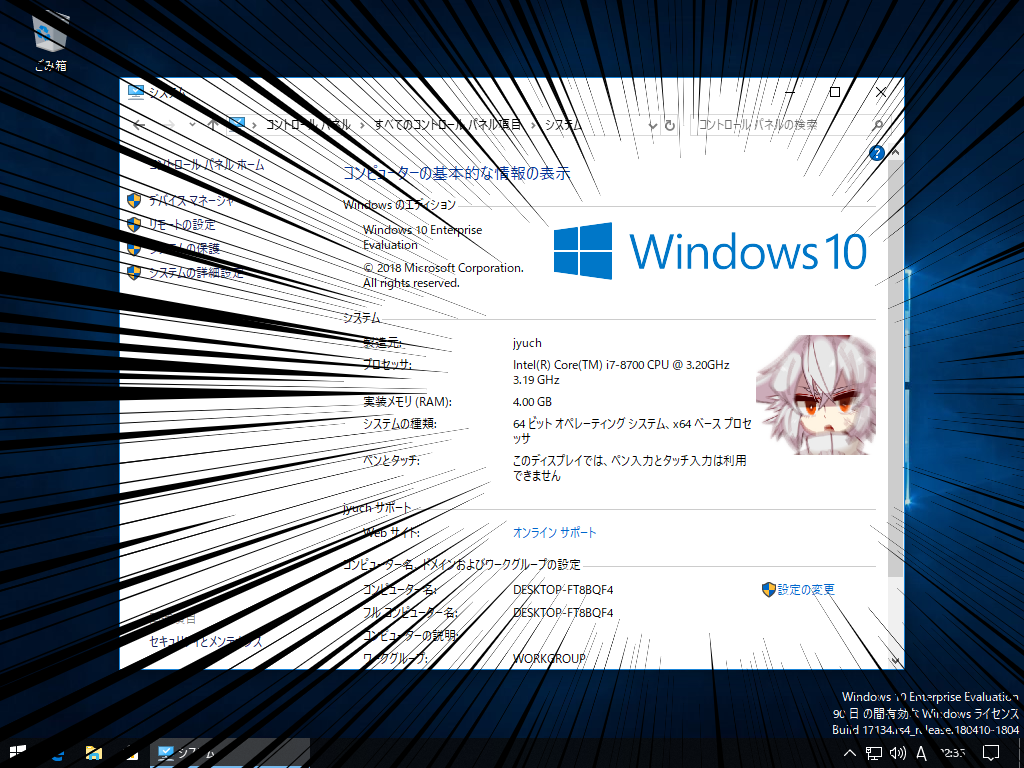Expand chevron before システム breadcrumb

coord(533,125)
